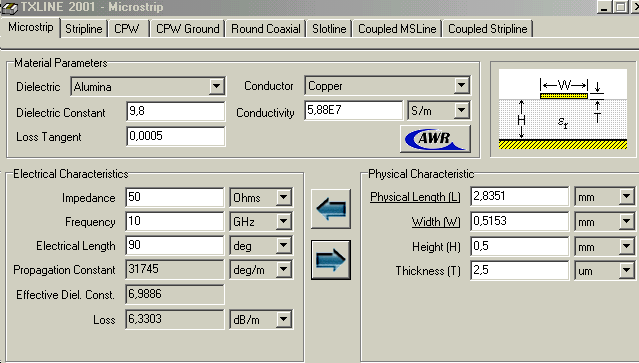Expand the Impedance Ohms unit dropdown
Image resolution: width=639 pixels, height=363 pixels.
pyautogui.click(x=283, y=198)
